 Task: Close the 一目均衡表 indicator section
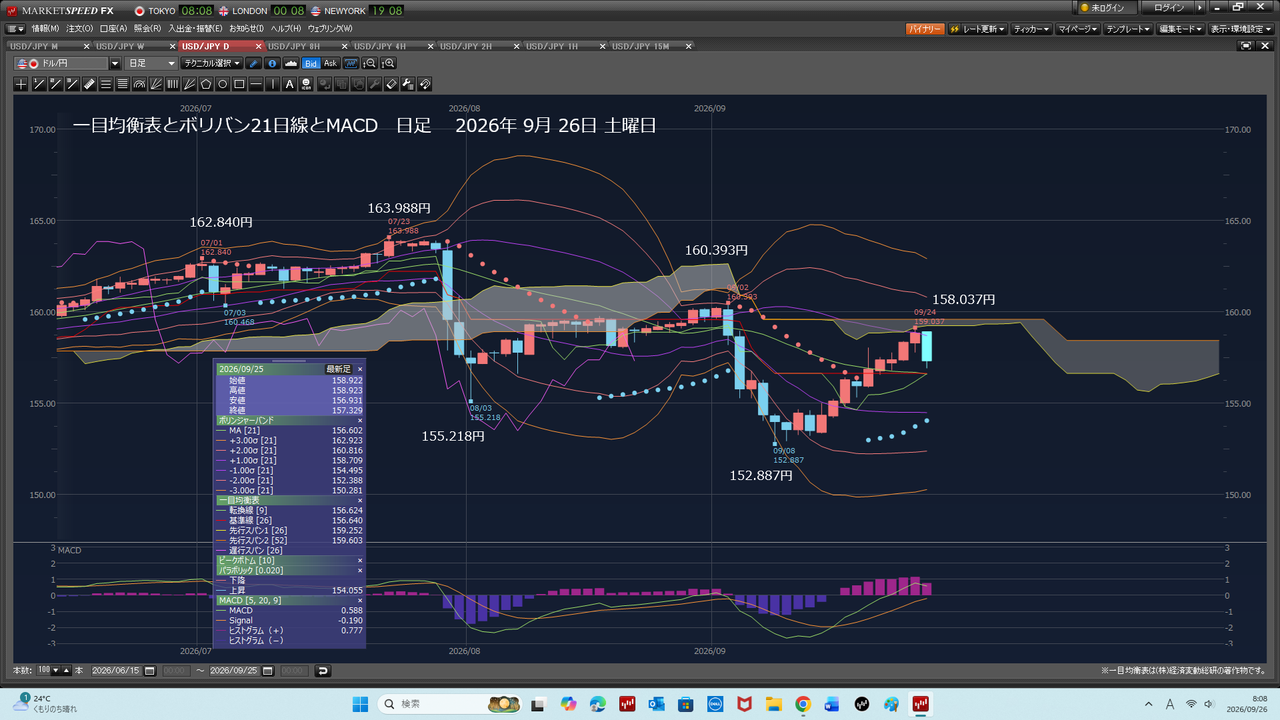tap(360, 499)
